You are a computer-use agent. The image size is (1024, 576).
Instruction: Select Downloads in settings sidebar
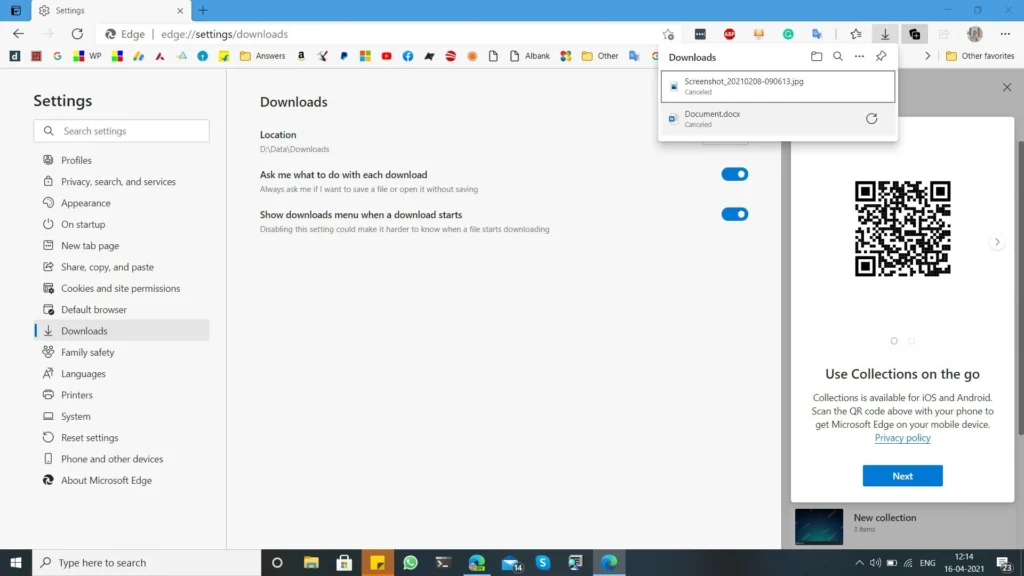pos(121,331)
